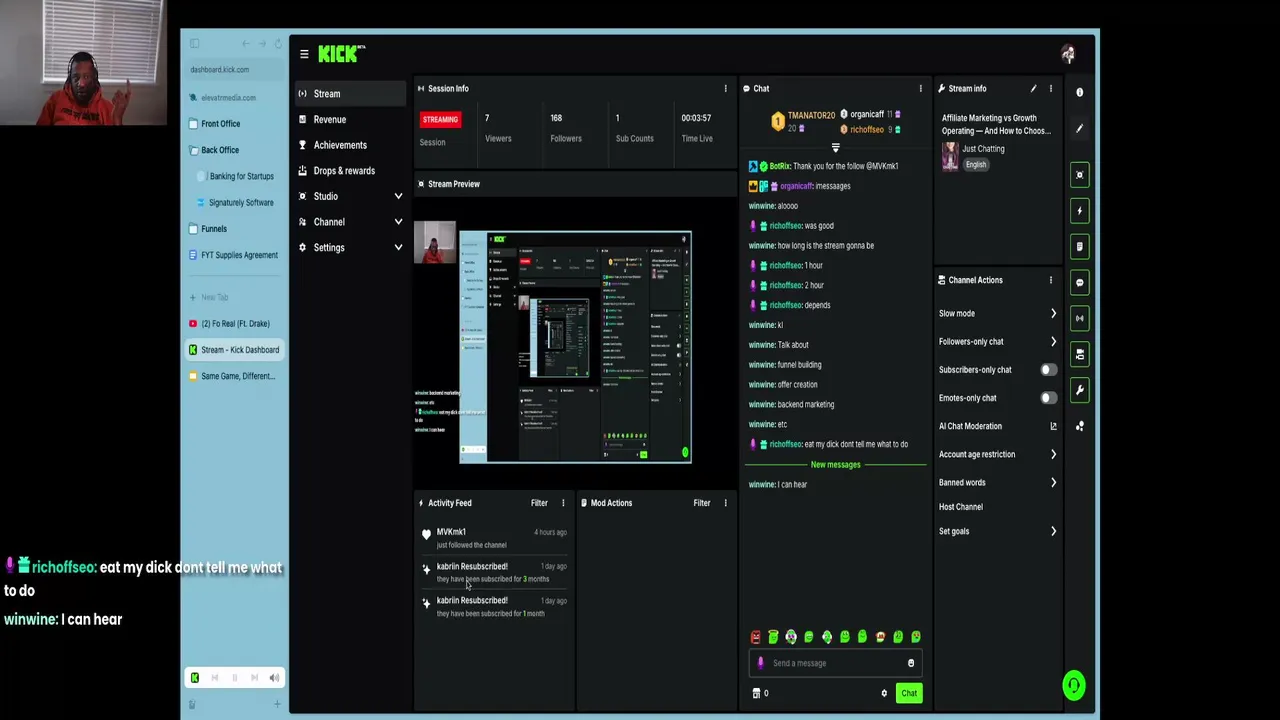
Task: Select Stream in left navigation
Action: coord(350,94)
